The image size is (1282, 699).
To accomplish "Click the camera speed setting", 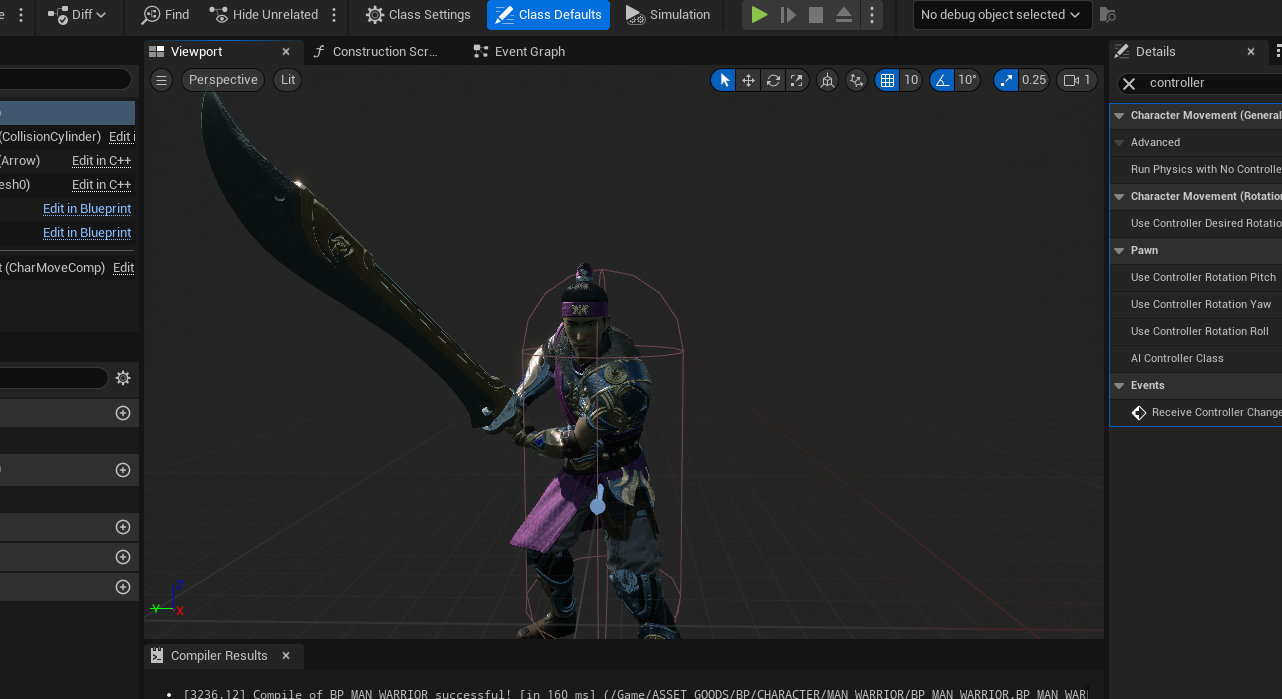I will [x=1076, y=80].
